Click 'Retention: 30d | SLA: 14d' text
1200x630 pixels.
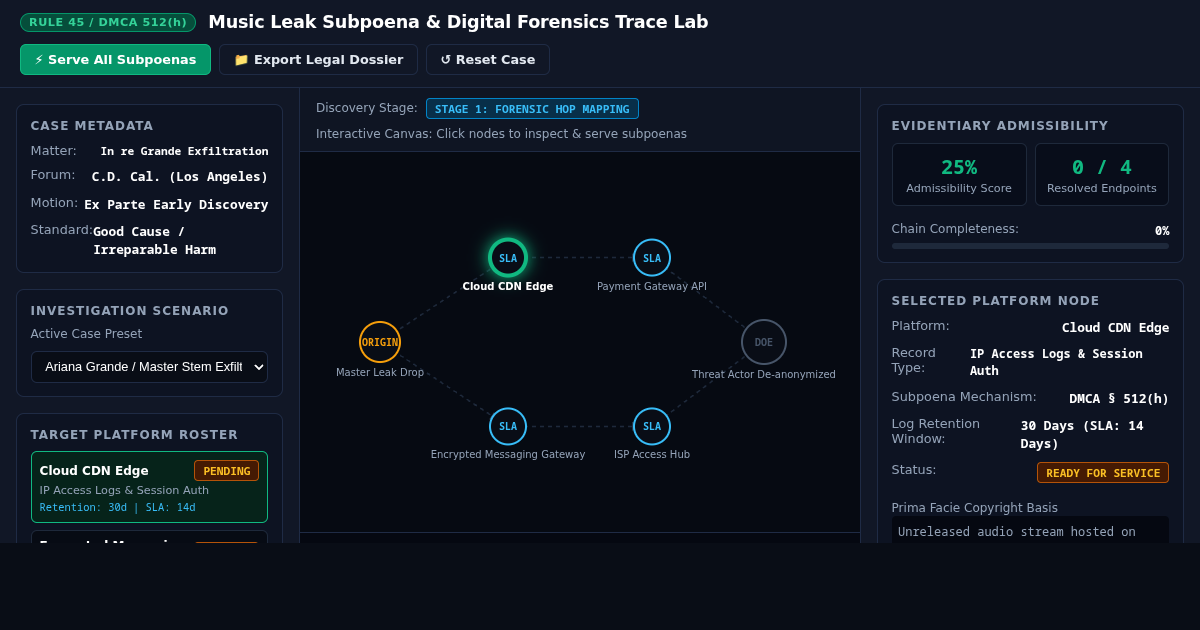click(x=118, y=508)
